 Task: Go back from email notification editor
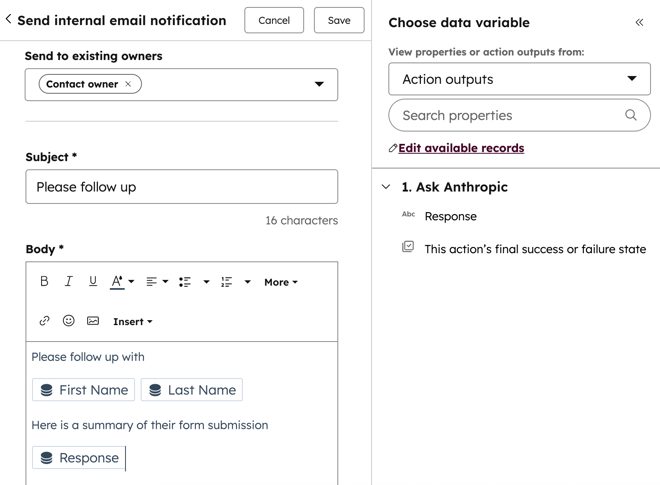coord(9,20)
